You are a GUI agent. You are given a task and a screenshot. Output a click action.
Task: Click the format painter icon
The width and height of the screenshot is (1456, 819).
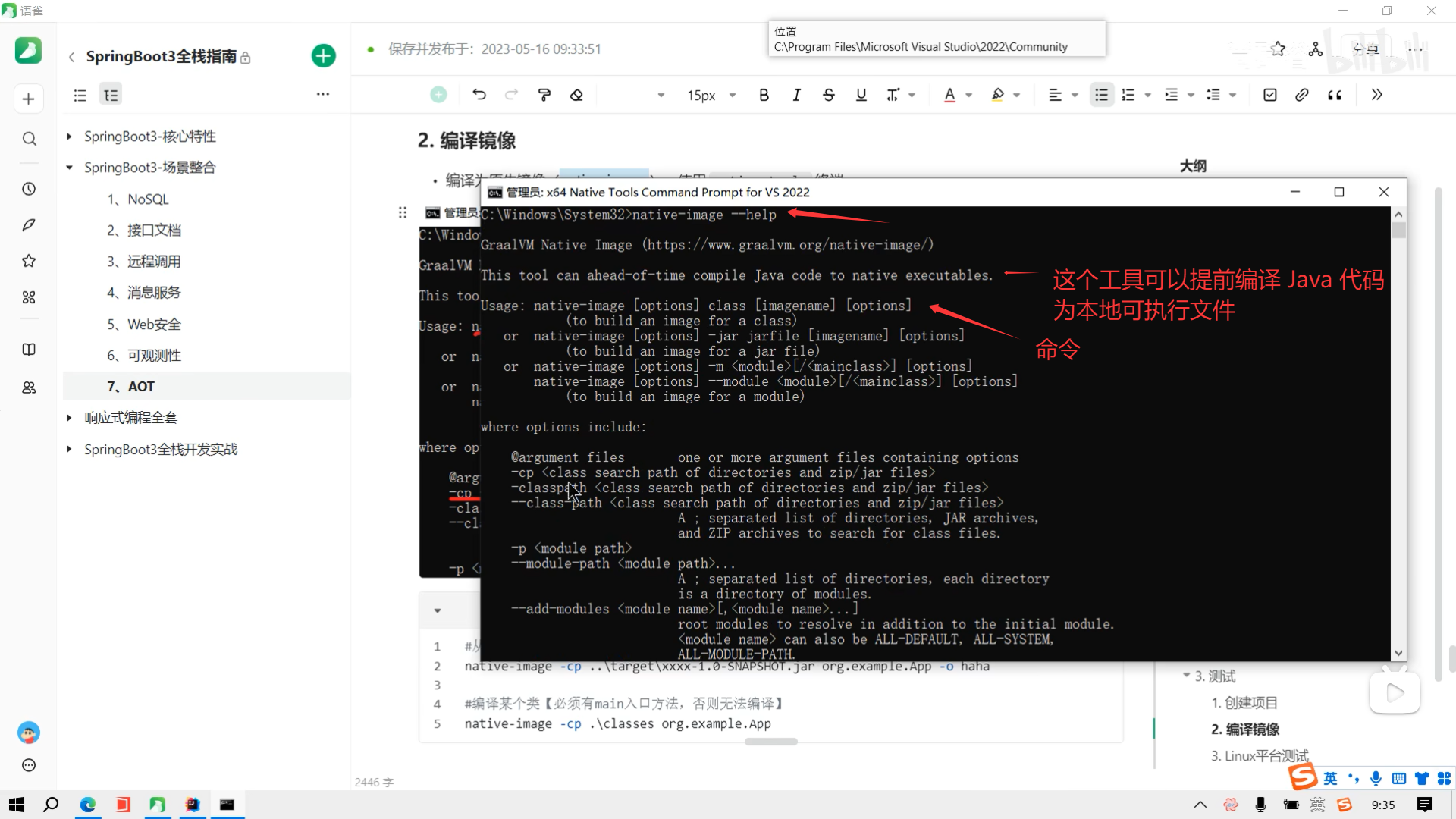(544, 95)
